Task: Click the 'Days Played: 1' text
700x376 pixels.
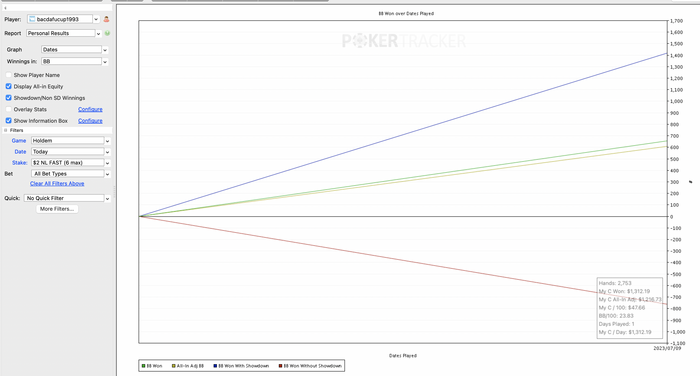Action: [616, 324]
